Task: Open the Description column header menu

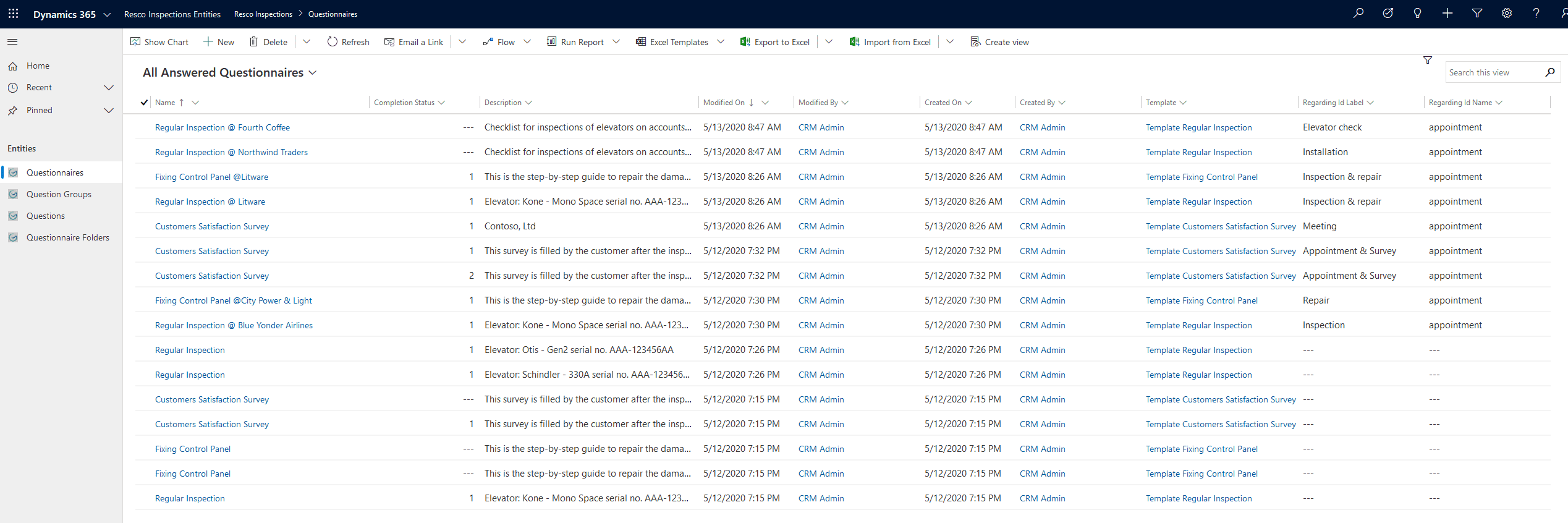Action: (528, 103)
